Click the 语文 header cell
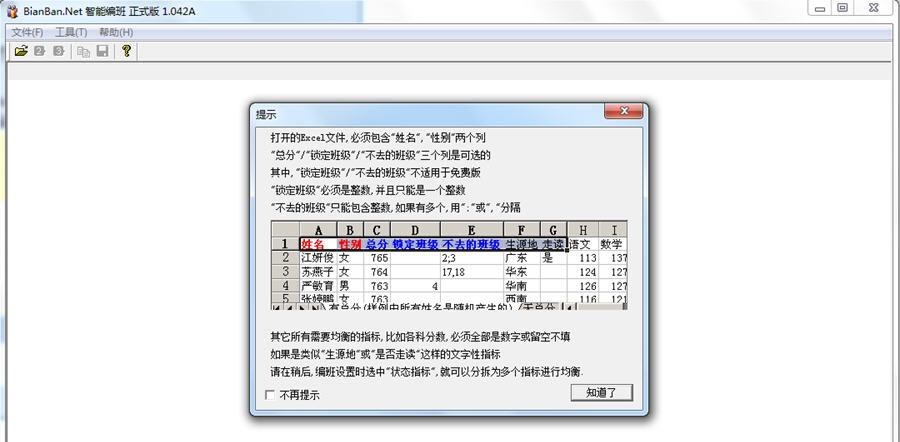Image resolution: width=900 pixels, height=442 pixels. tap(583, 244)
